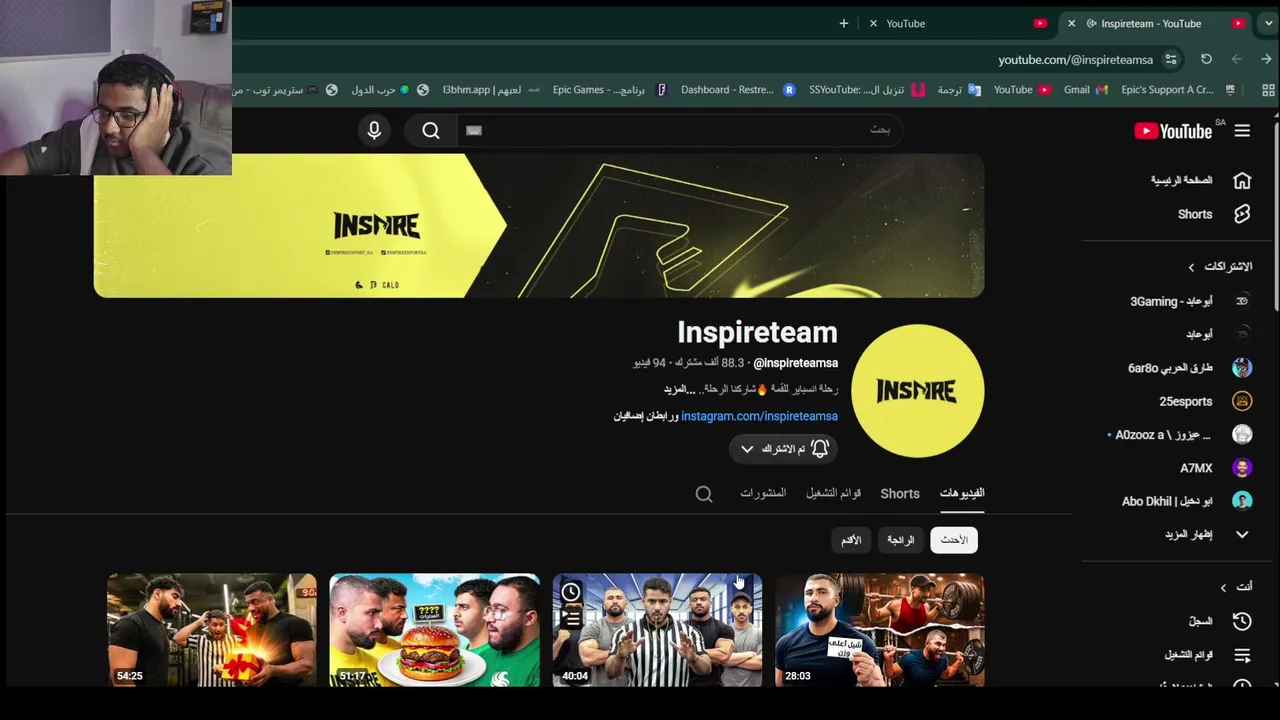Open the Gmail bookmark
Screen dimensions: 1280x720
(x=1085, y=90)
